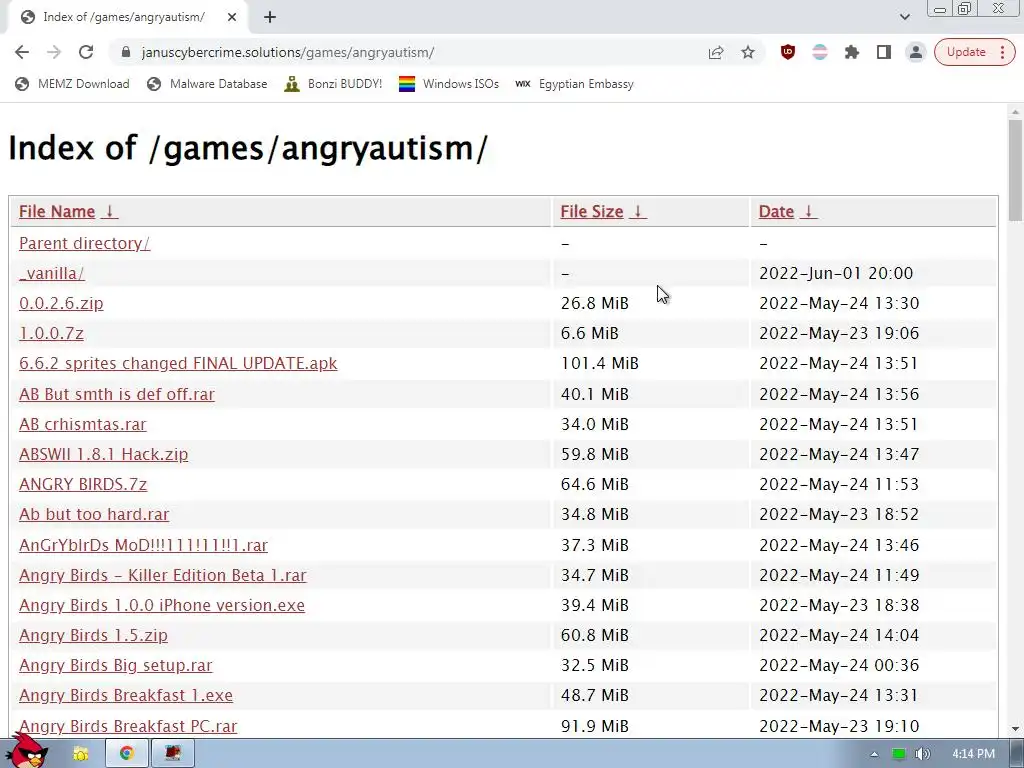The height and width of the screenshot is (768, 1024).
Task: Download 1.0.0.7z
Action: coord(51,333)
